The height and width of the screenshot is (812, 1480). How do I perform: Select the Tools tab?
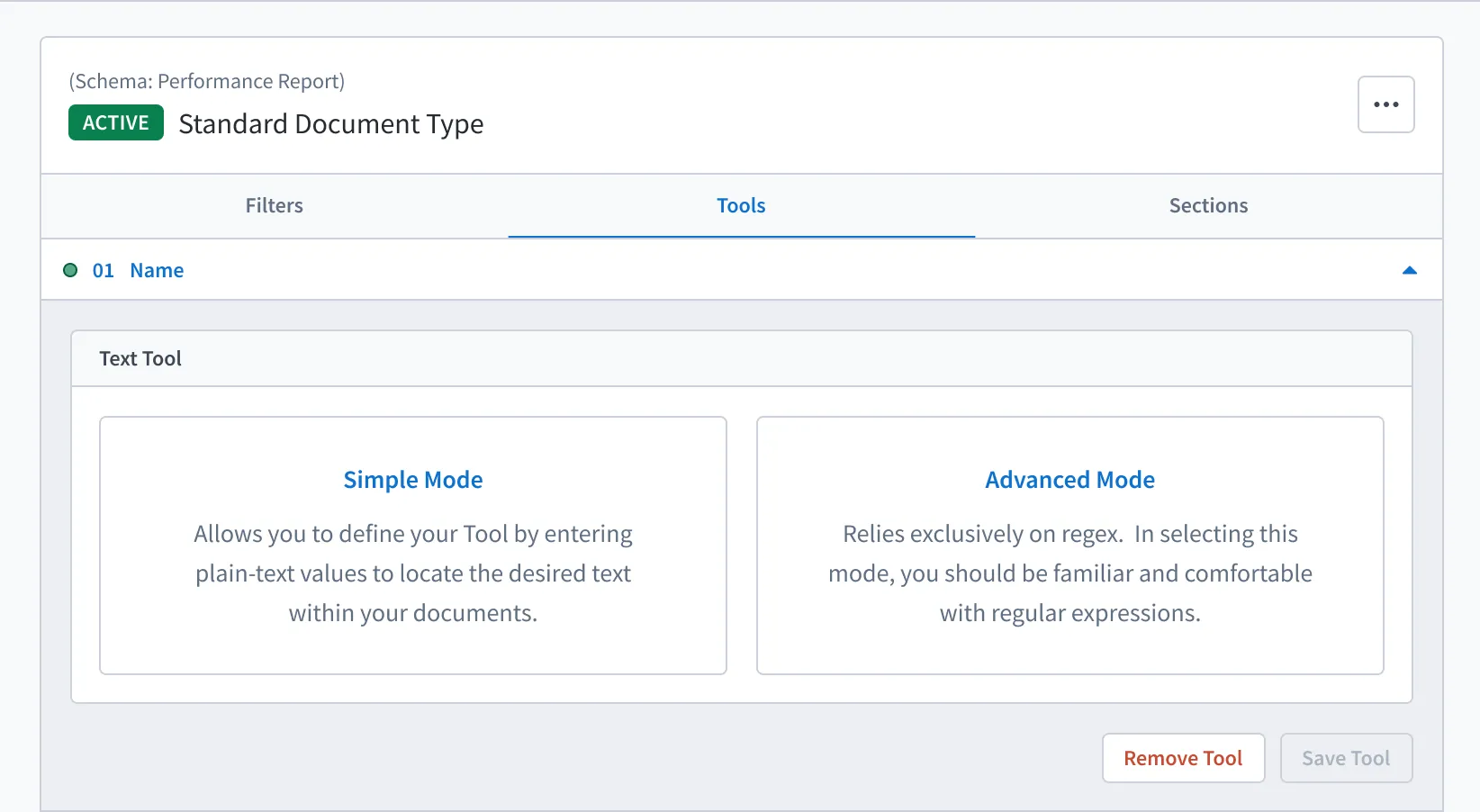click(x=741, y=205)
